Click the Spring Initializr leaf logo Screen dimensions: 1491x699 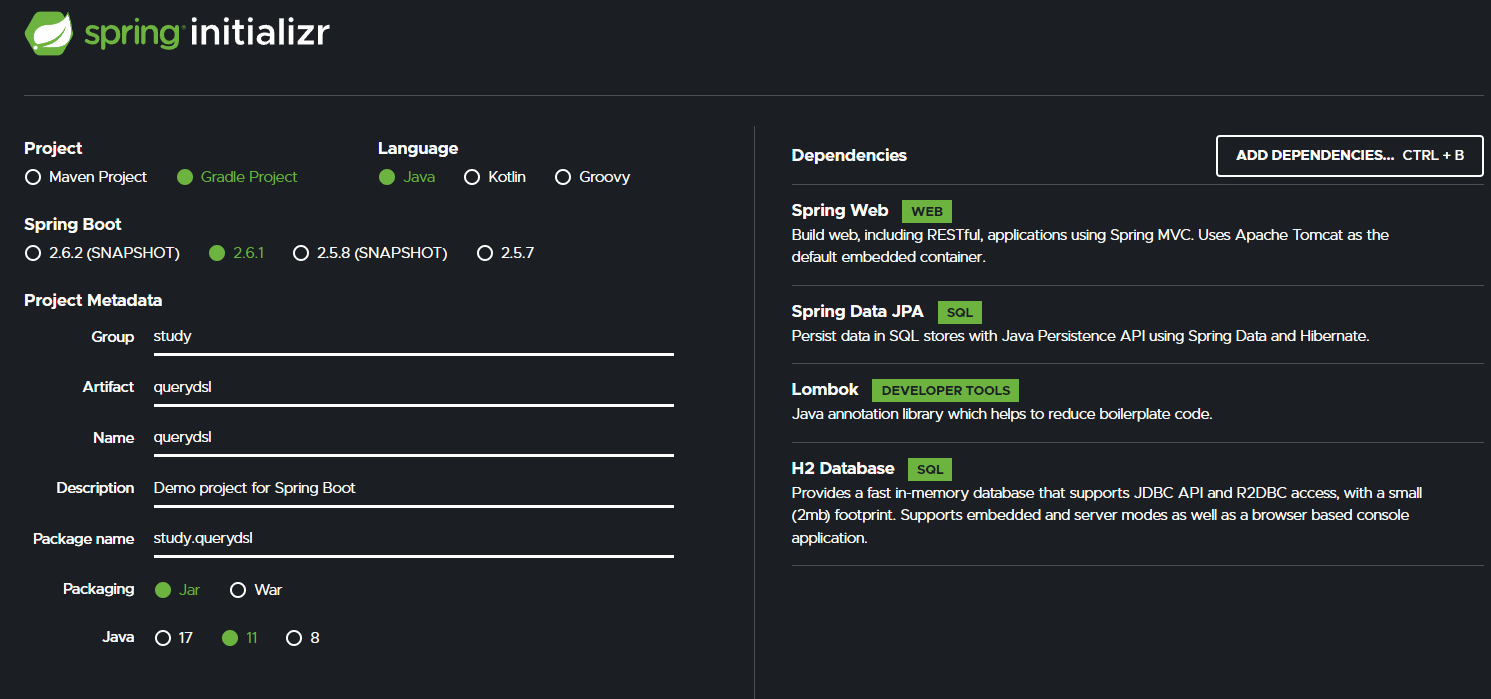[x=49, y=33]
